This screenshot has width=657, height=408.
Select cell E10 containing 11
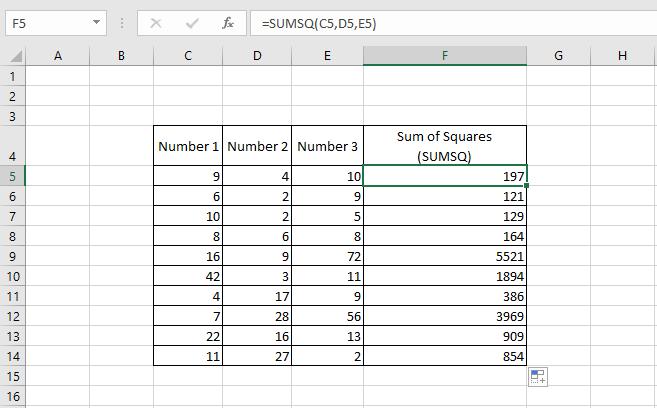(327, 276)
